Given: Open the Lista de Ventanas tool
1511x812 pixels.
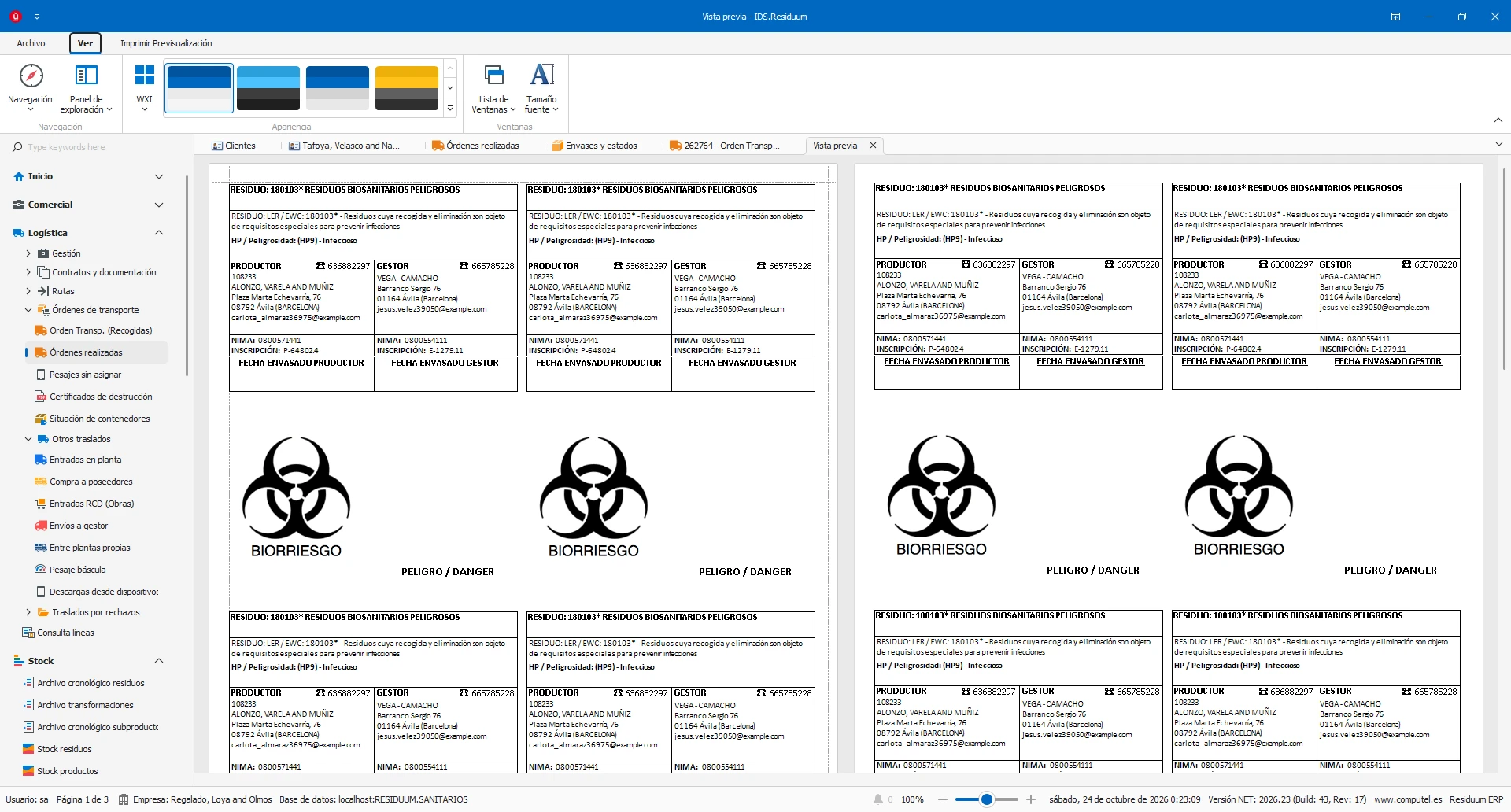Looking at the screenshot, I should pyautogui.click(x=493, y=87).
